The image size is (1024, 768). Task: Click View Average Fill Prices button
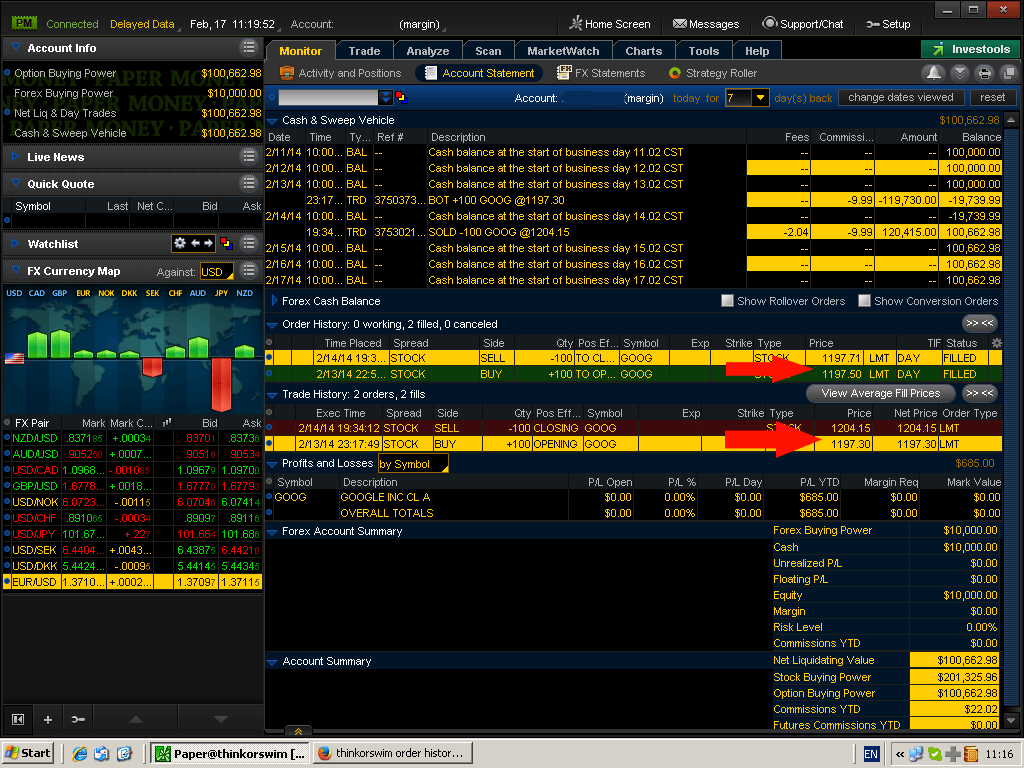(x=880, y=393)
